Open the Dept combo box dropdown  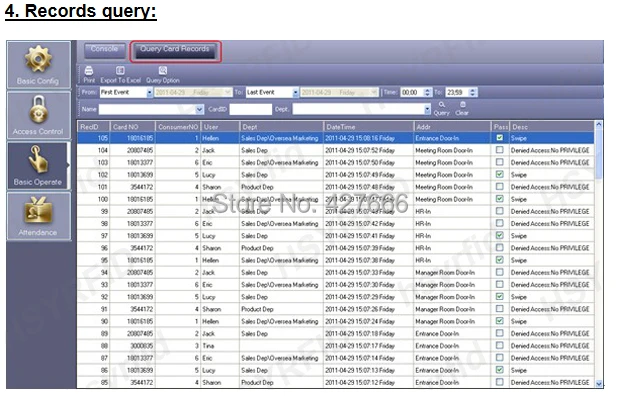click(427, 109)
